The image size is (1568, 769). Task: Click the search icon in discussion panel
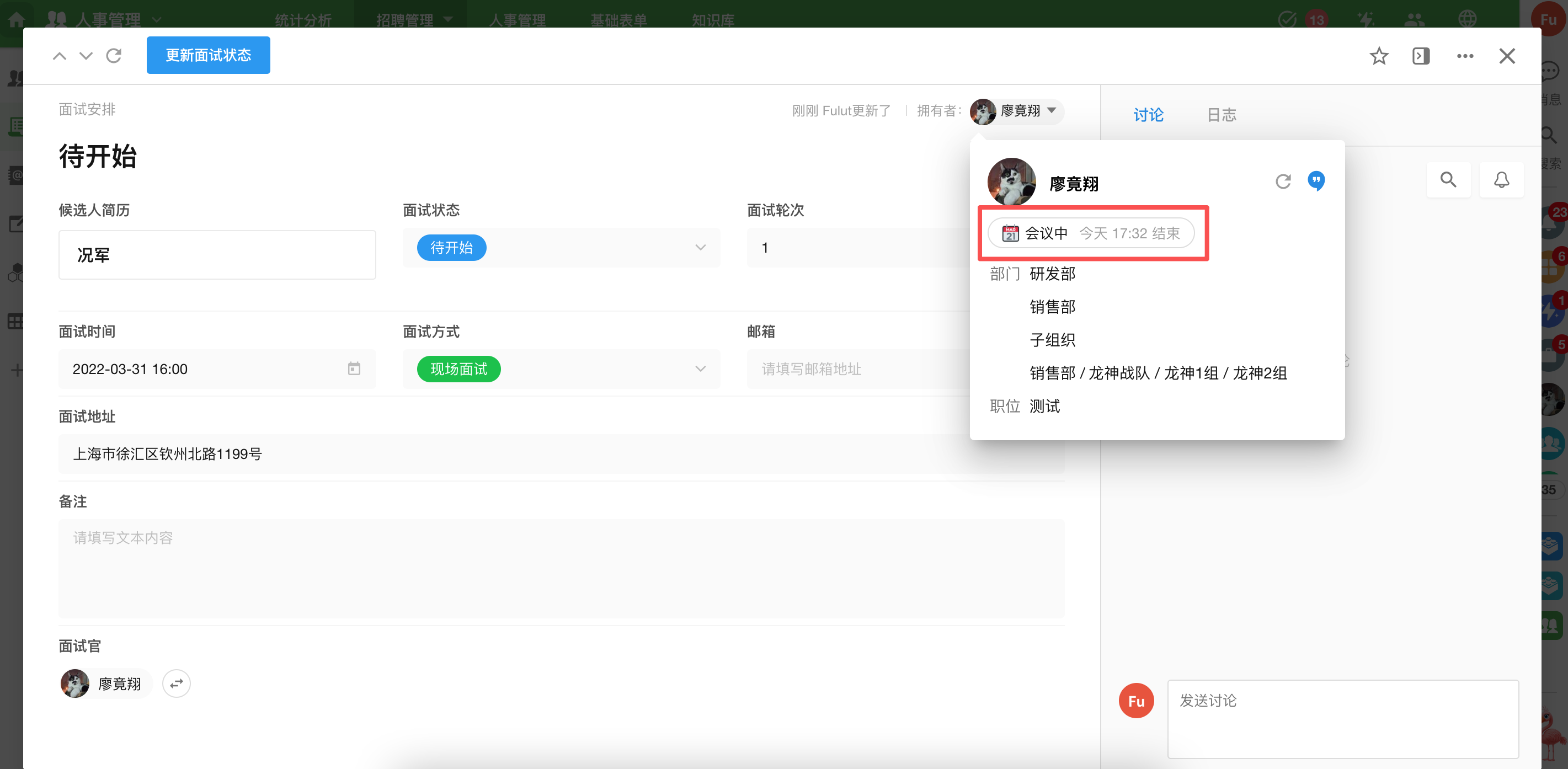1448,179
